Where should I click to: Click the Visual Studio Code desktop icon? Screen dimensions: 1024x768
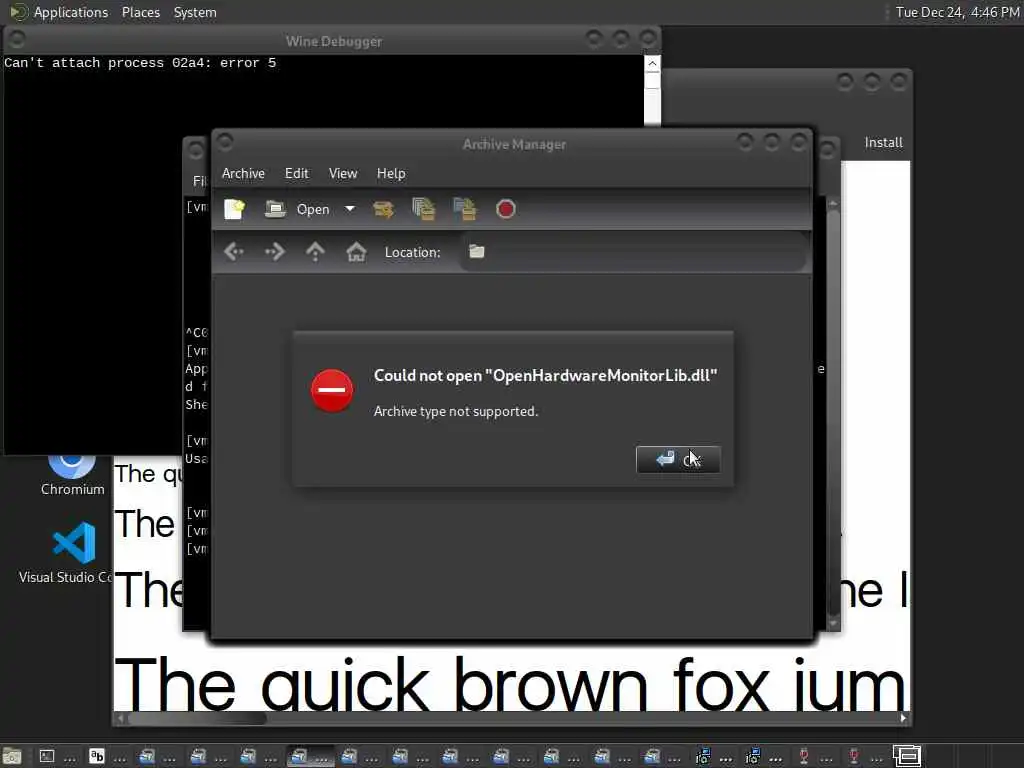[65, 552]
